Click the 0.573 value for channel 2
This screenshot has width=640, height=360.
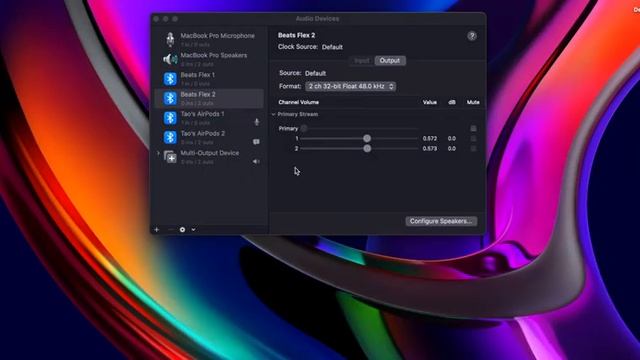point(430,149)
